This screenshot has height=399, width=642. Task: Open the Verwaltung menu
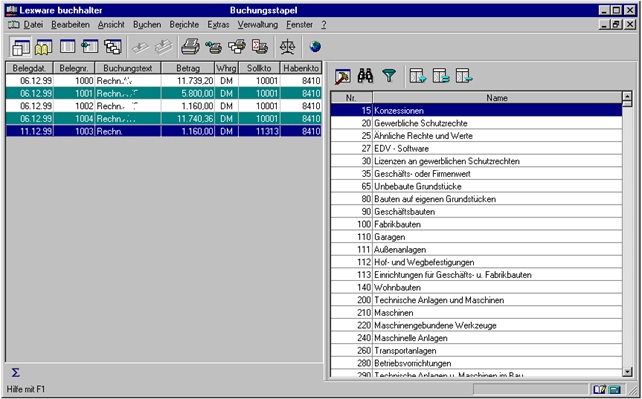[258, 25]
